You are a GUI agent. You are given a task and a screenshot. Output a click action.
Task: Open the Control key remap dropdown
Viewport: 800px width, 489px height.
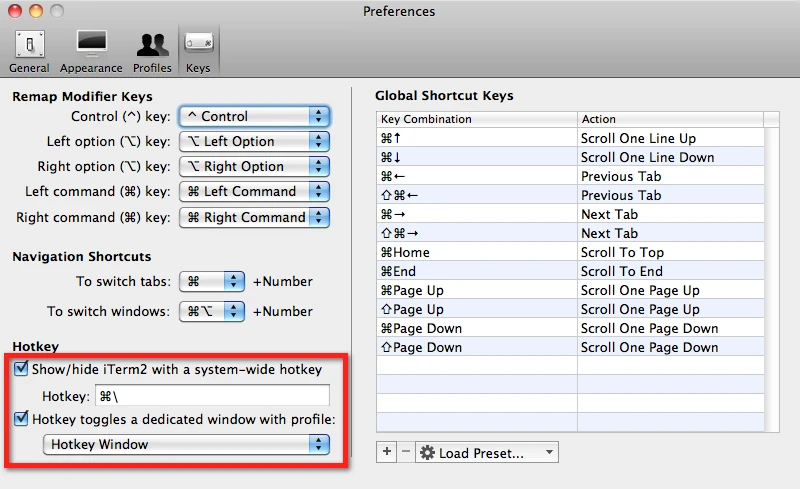[x=254, y=116]
